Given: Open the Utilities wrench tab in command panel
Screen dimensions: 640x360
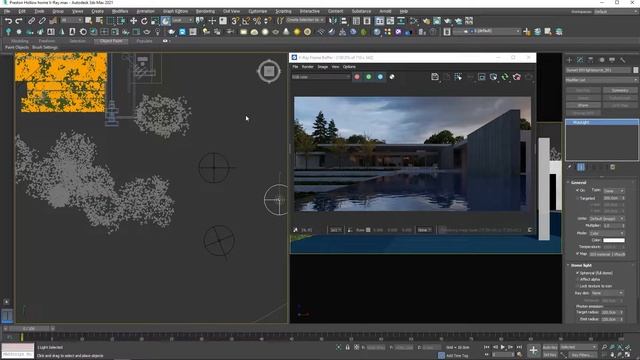Looking at the screenshot, I should coord(623,60).
